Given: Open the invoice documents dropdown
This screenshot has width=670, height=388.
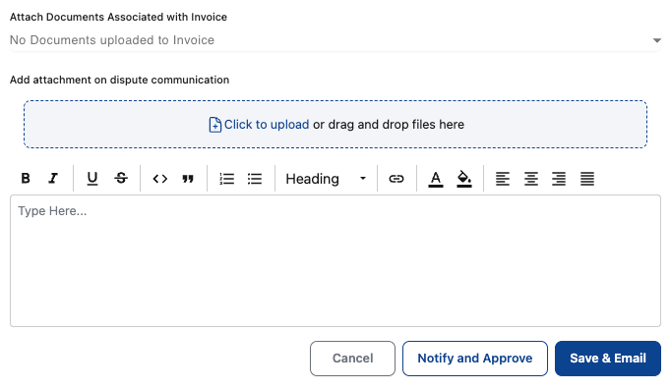Looking at the screenshot, I should coord(335,40).
